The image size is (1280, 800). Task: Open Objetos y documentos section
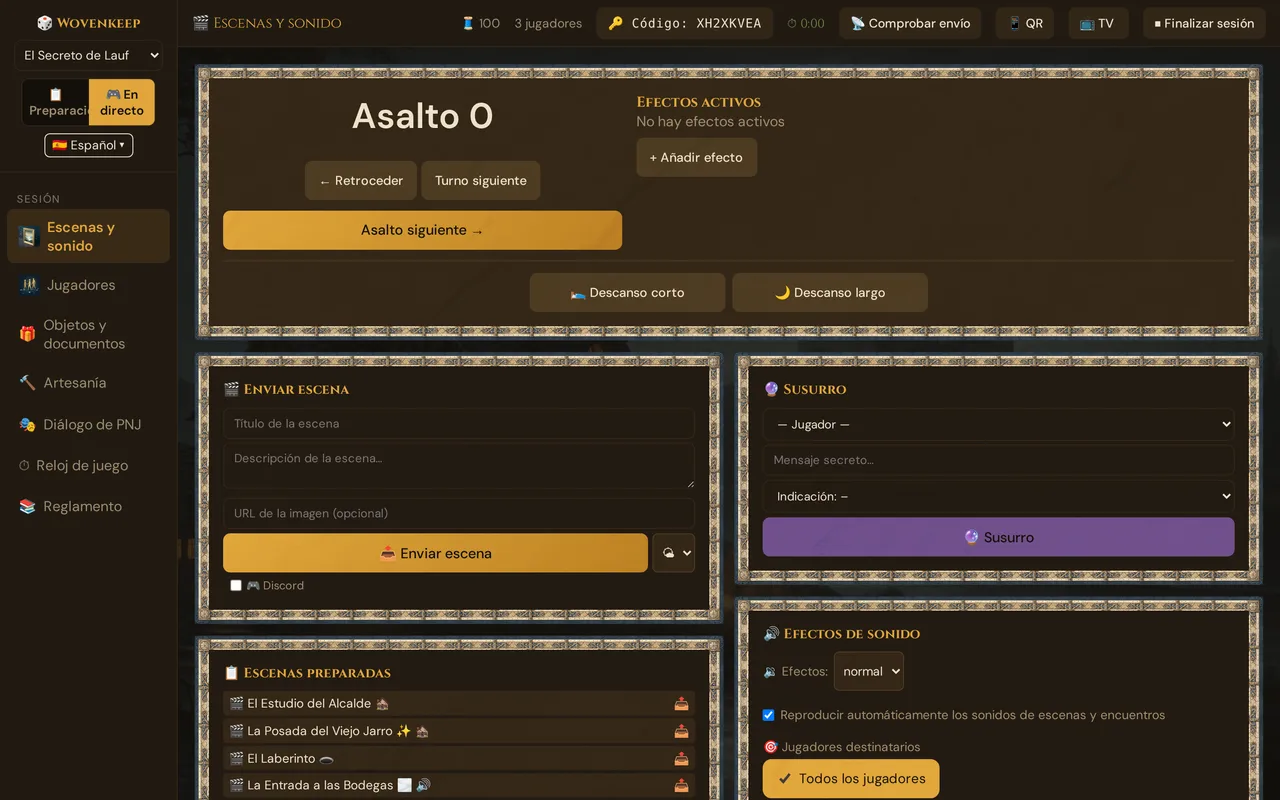click(x=88, y=334)
